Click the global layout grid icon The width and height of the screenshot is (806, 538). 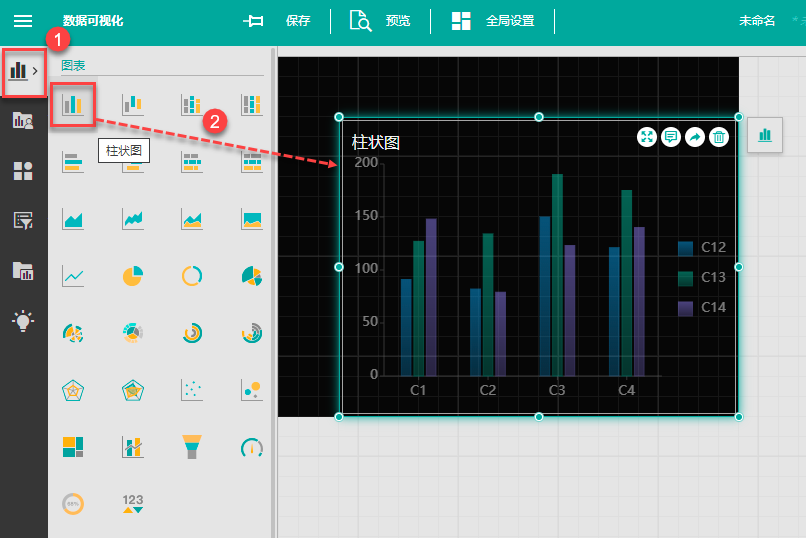pyautogui.click(x=461, y=21)
